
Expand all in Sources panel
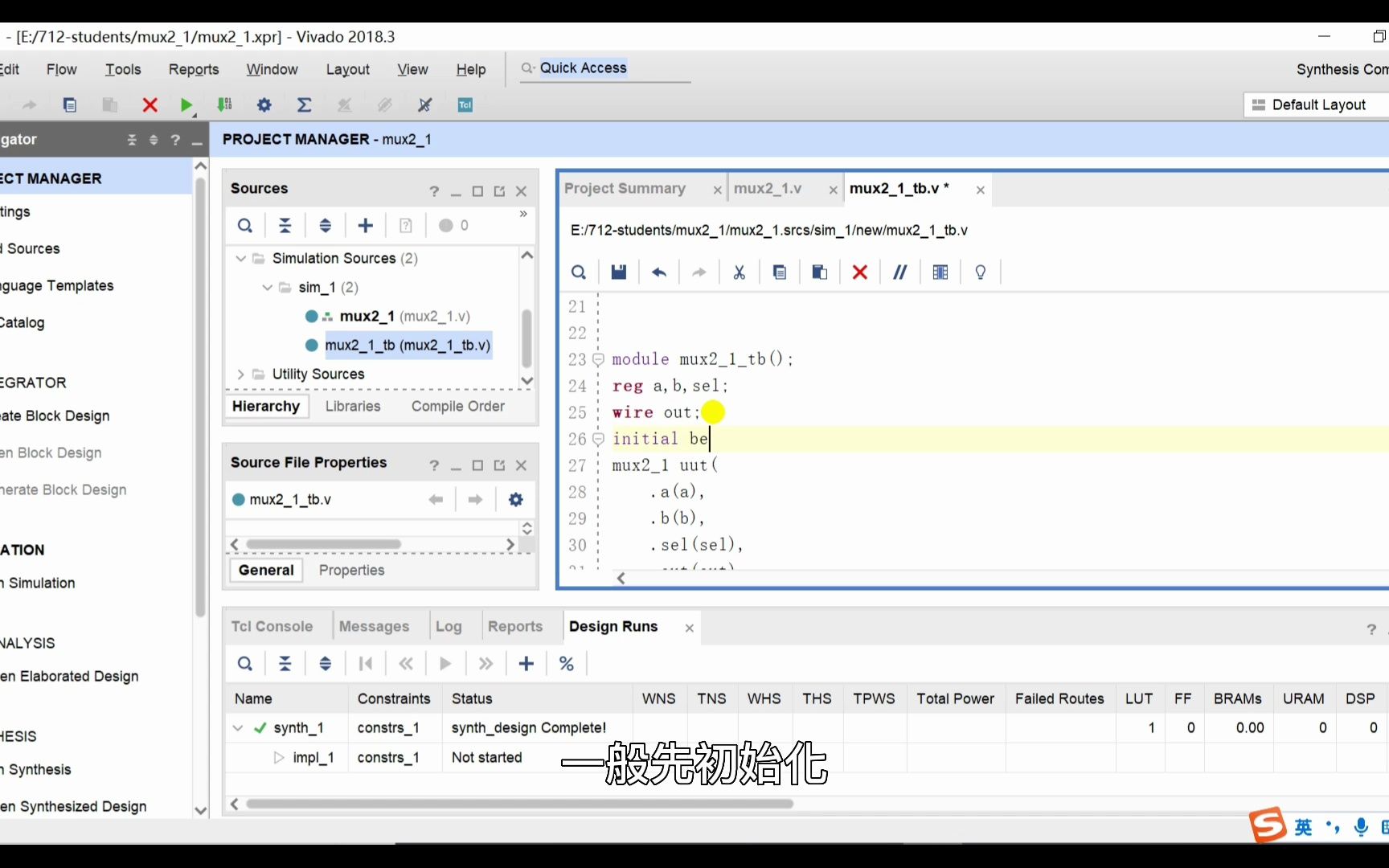[326, 226]
